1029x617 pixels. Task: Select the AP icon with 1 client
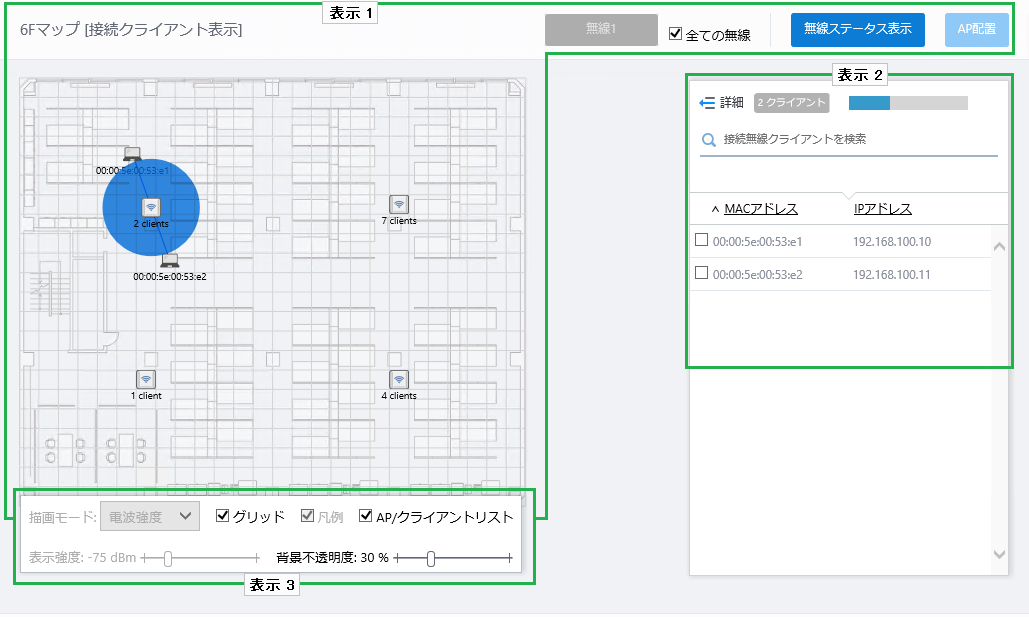point(146,379)
